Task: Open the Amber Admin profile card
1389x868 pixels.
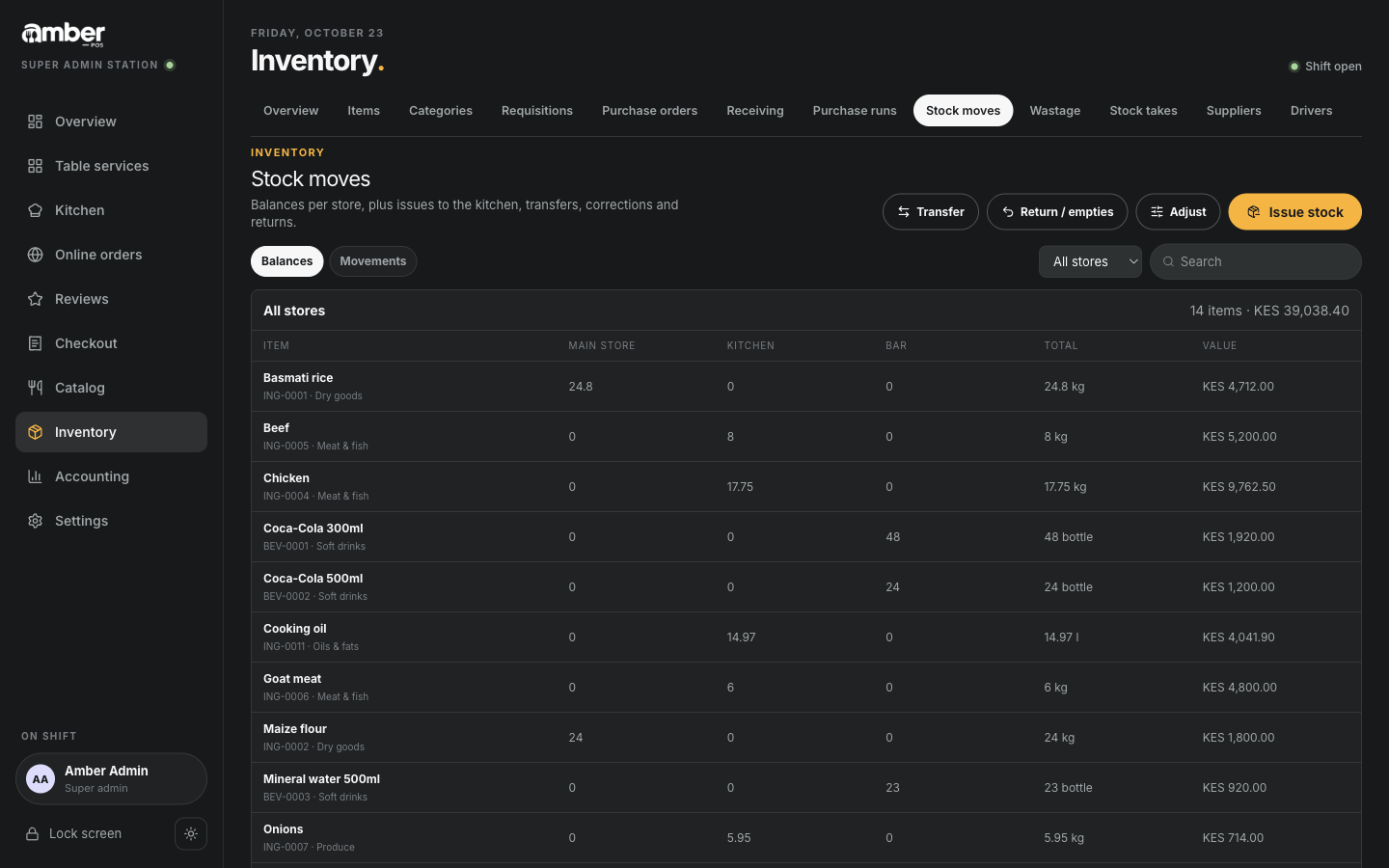Action: (111, 779)
